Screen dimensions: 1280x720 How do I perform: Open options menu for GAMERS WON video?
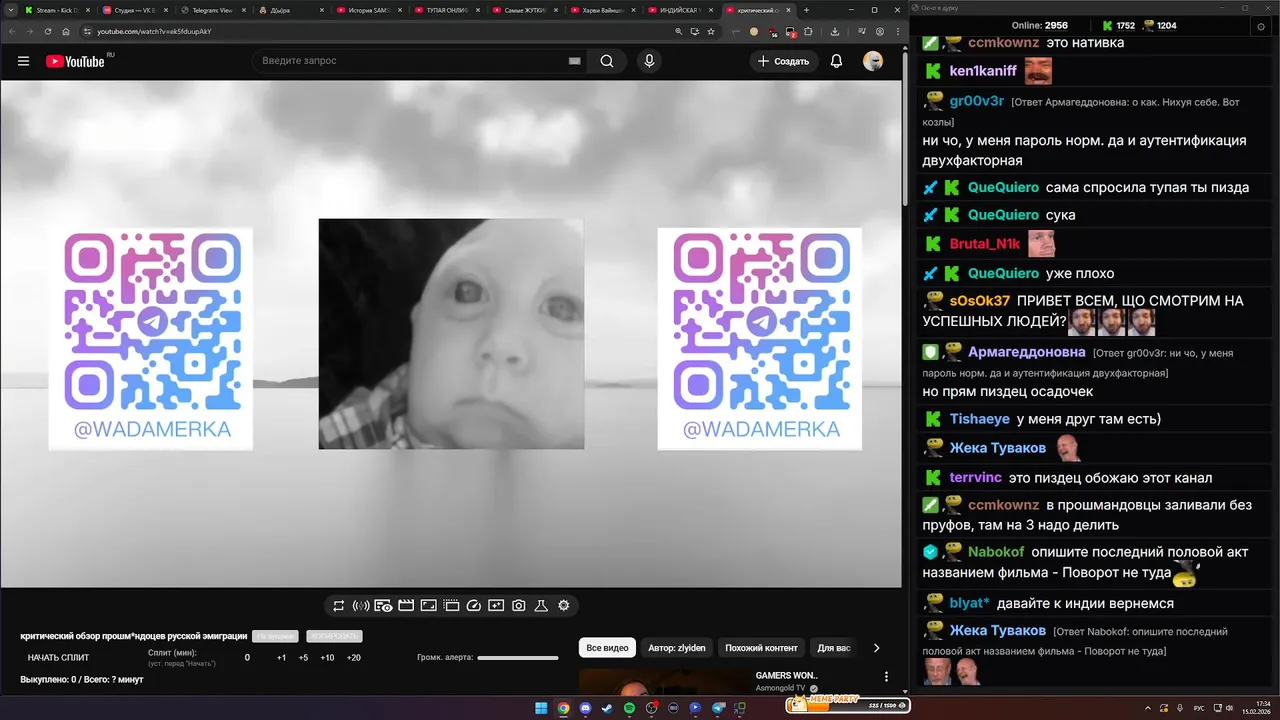point(886,677)
